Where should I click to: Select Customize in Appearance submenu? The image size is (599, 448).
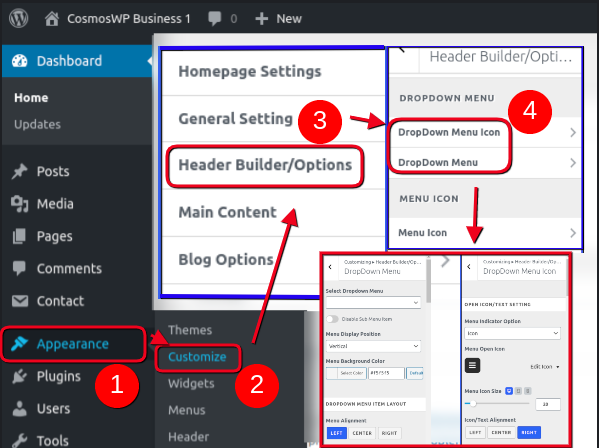tap(198, 357)
